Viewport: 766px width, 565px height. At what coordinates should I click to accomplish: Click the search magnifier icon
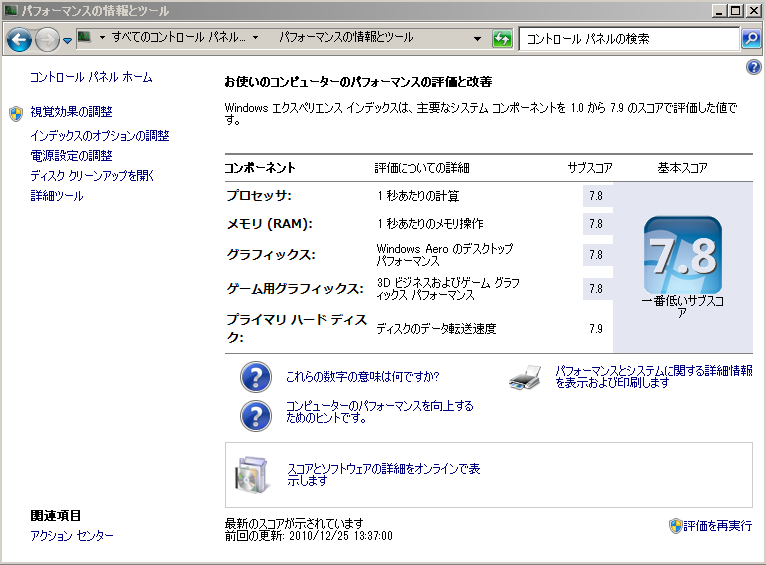751,39
